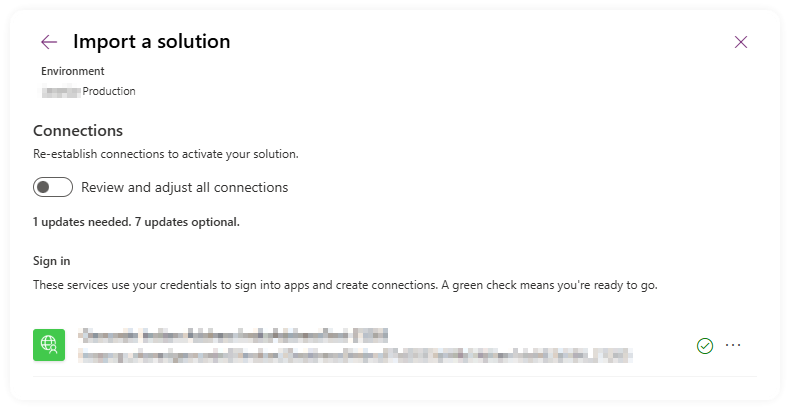Go back using the purple arrow
The image size is (790, 410).
(x=49, y=42)
